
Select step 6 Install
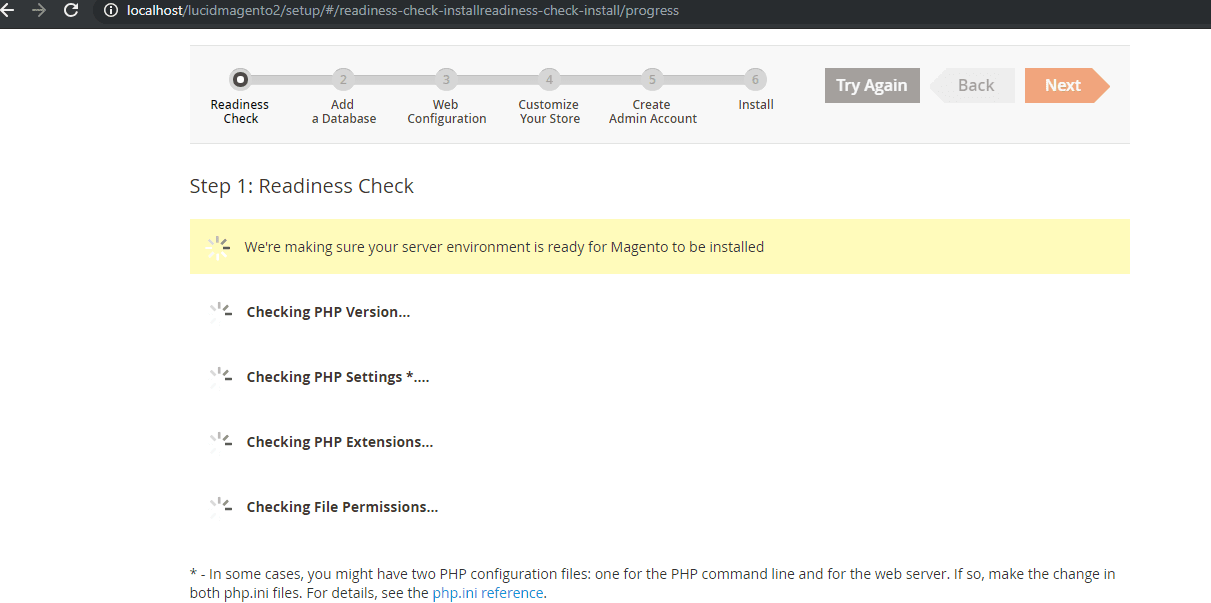[755, 80]
